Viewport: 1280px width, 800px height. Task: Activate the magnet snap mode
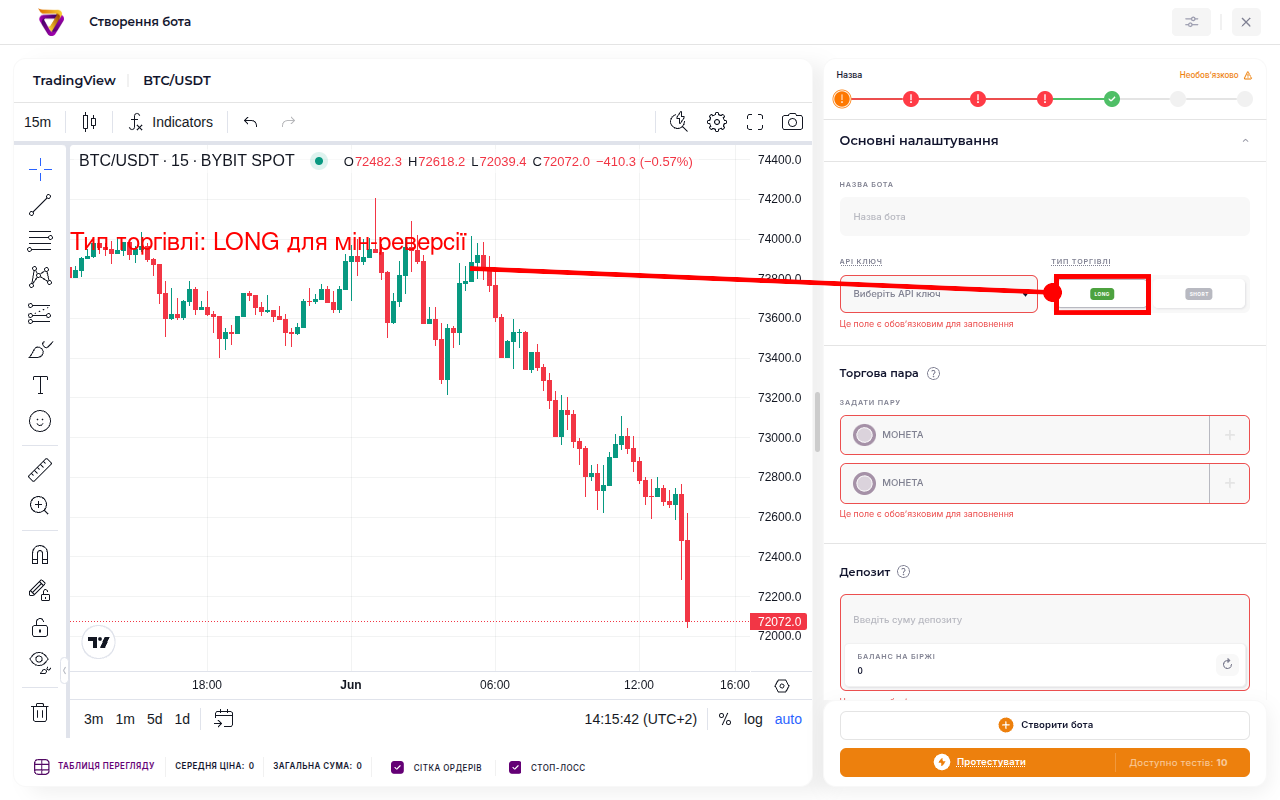click(x=40, y=555)
